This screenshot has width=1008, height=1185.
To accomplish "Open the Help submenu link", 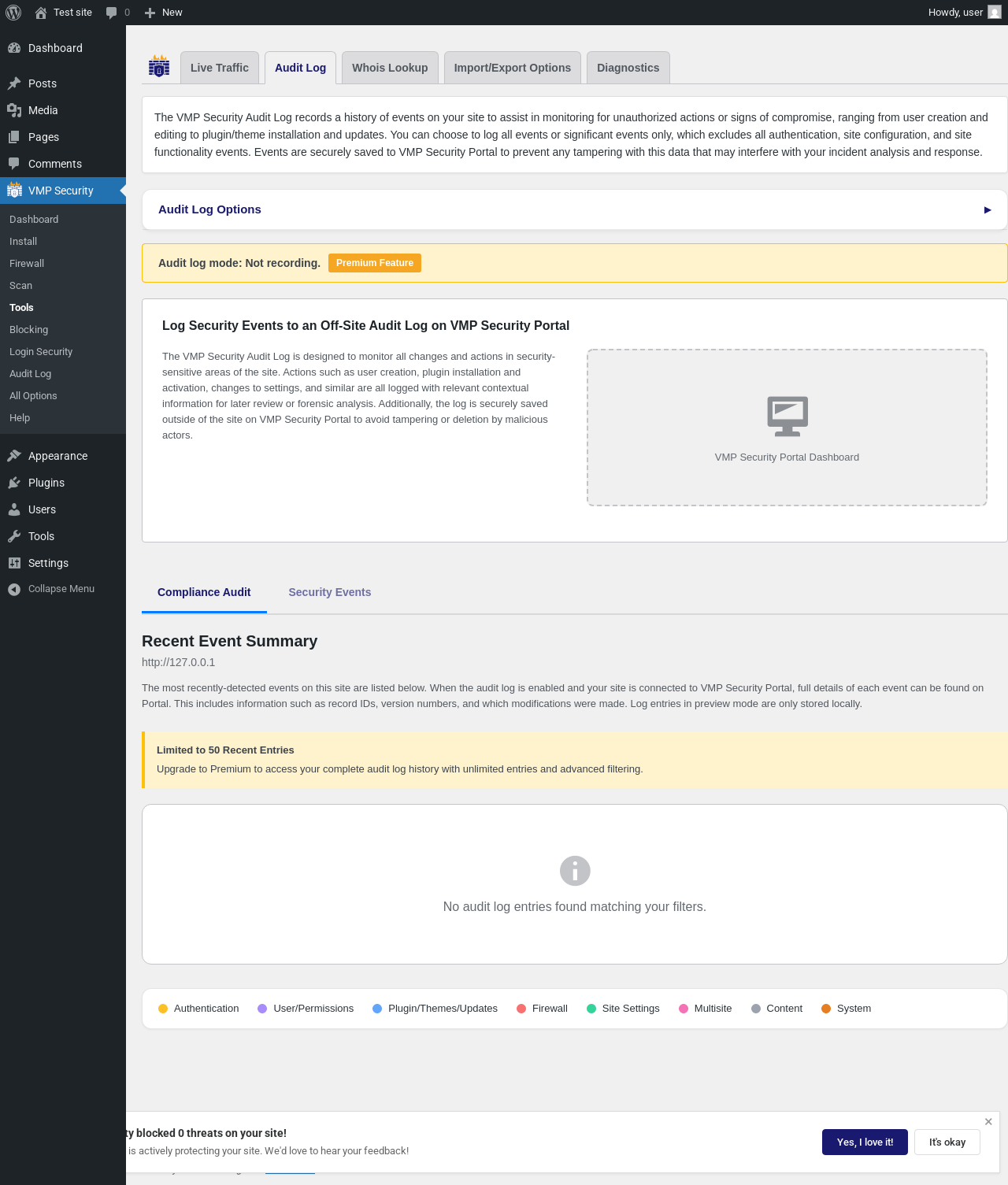I will [20, 418].
